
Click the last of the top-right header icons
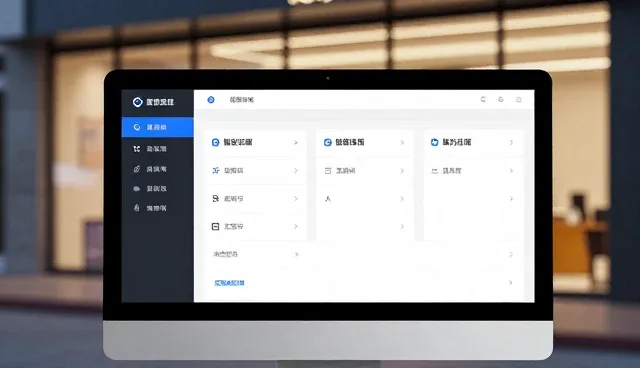tap(519, 100)
